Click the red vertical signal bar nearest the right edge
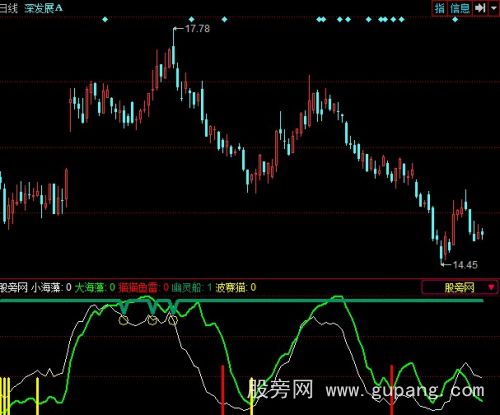The height and width of the screenshot is (415, 500). (x=392, y=390)
